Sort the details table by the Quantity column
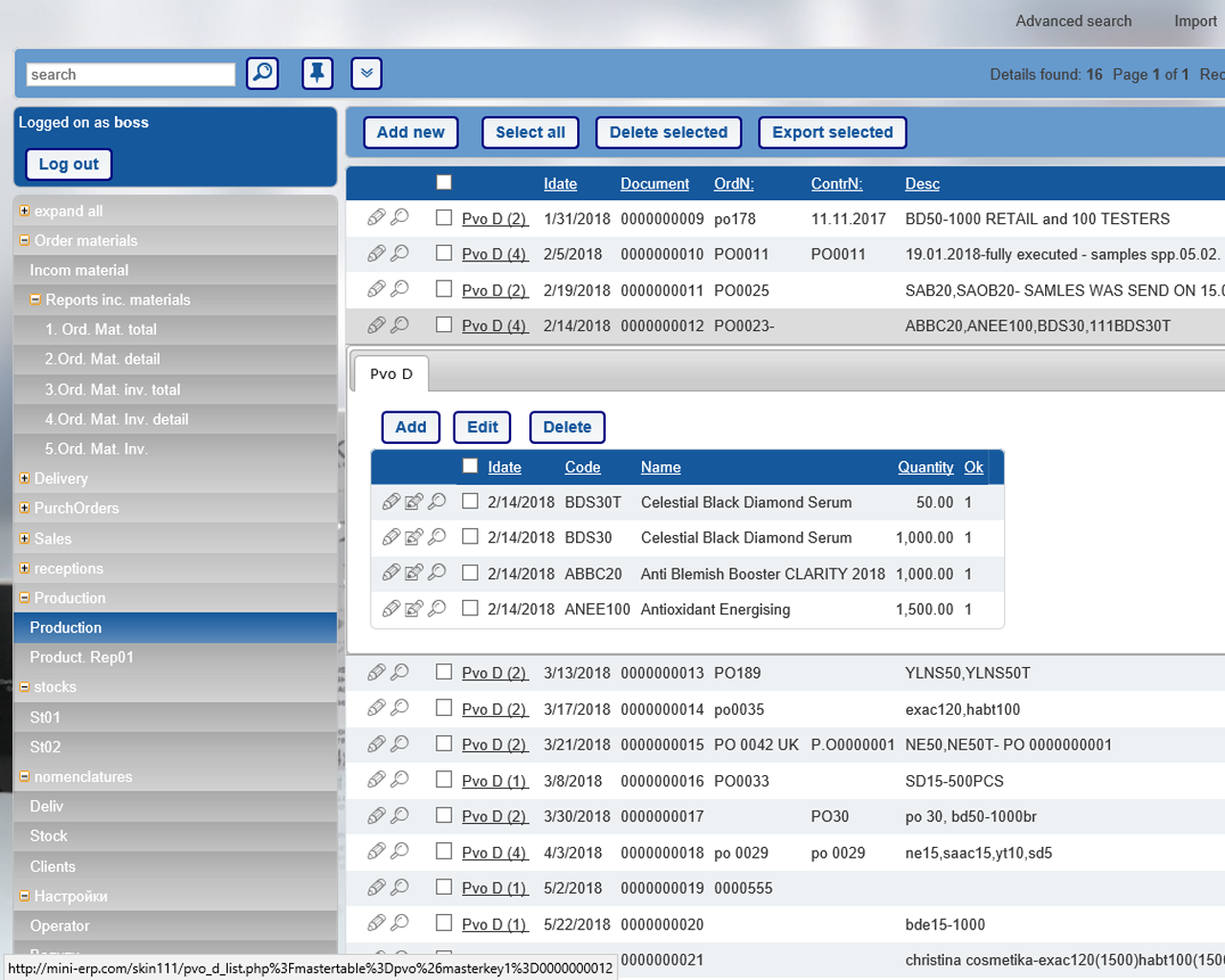Image resolution: width=1225 pixels, height=980 pixels. pos(924,467)
